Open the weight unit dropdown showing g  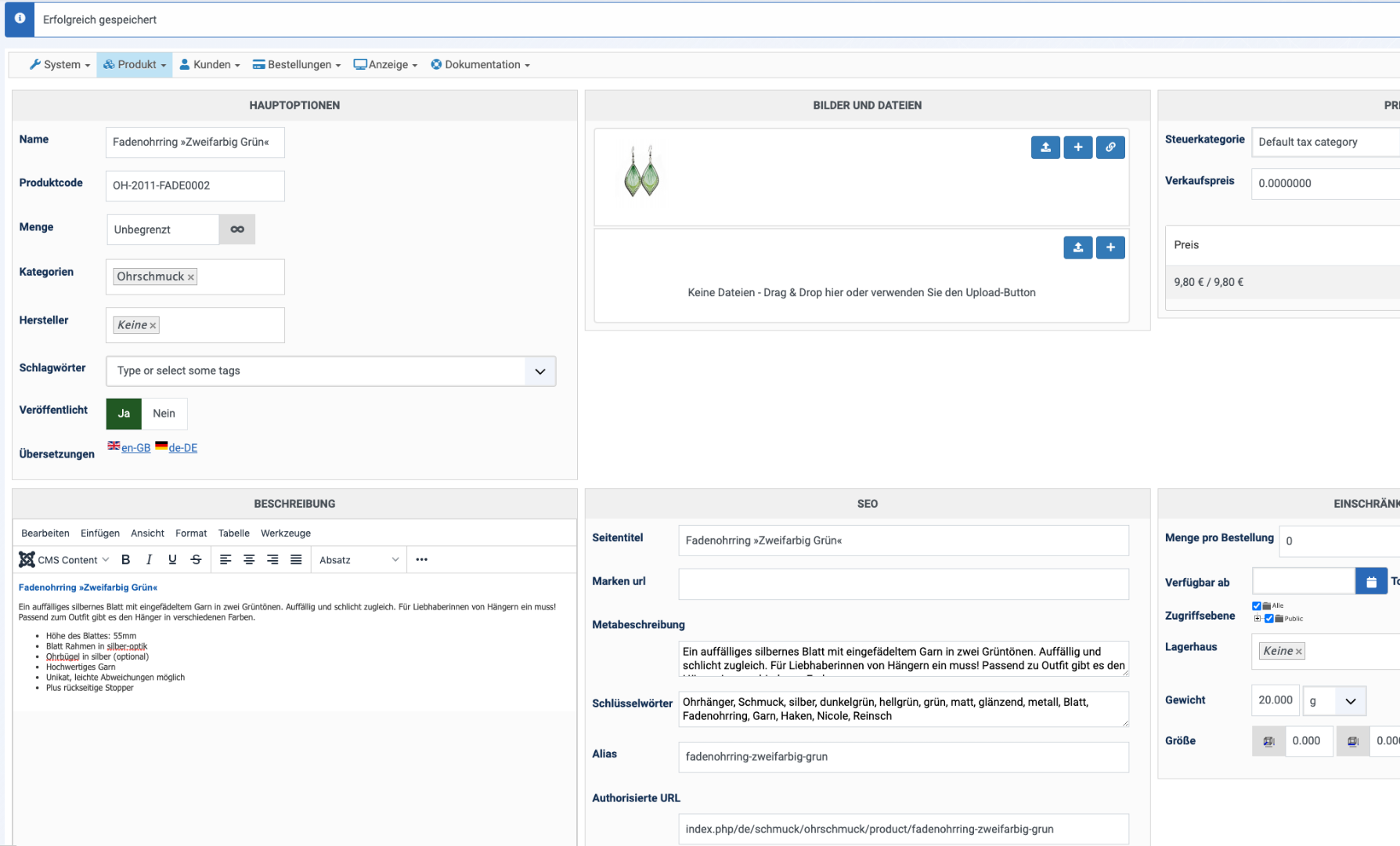1335,701
